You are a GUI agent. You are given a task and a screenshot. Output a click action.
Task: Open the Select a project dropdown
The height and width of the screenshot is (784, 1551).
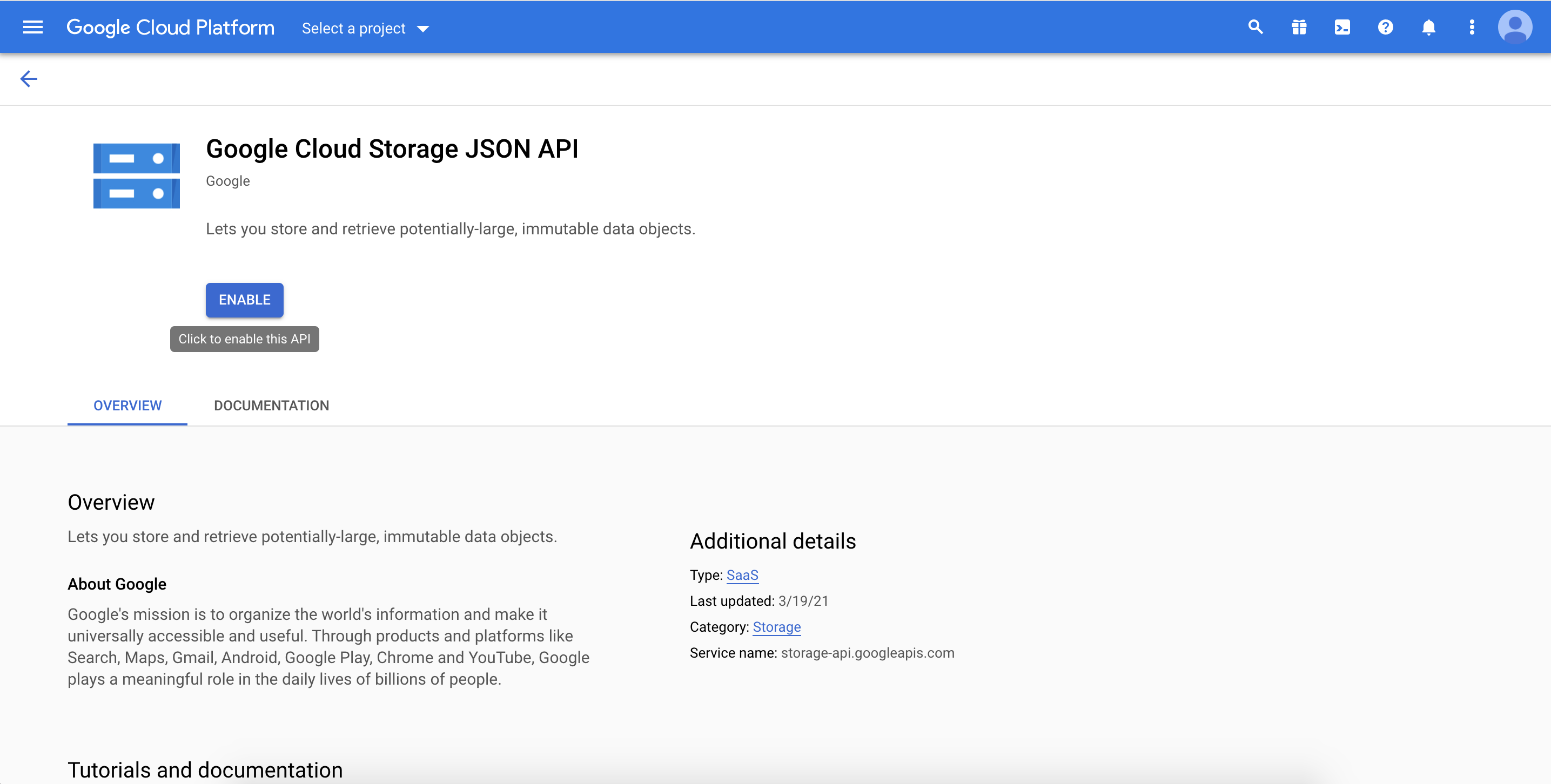366,28
